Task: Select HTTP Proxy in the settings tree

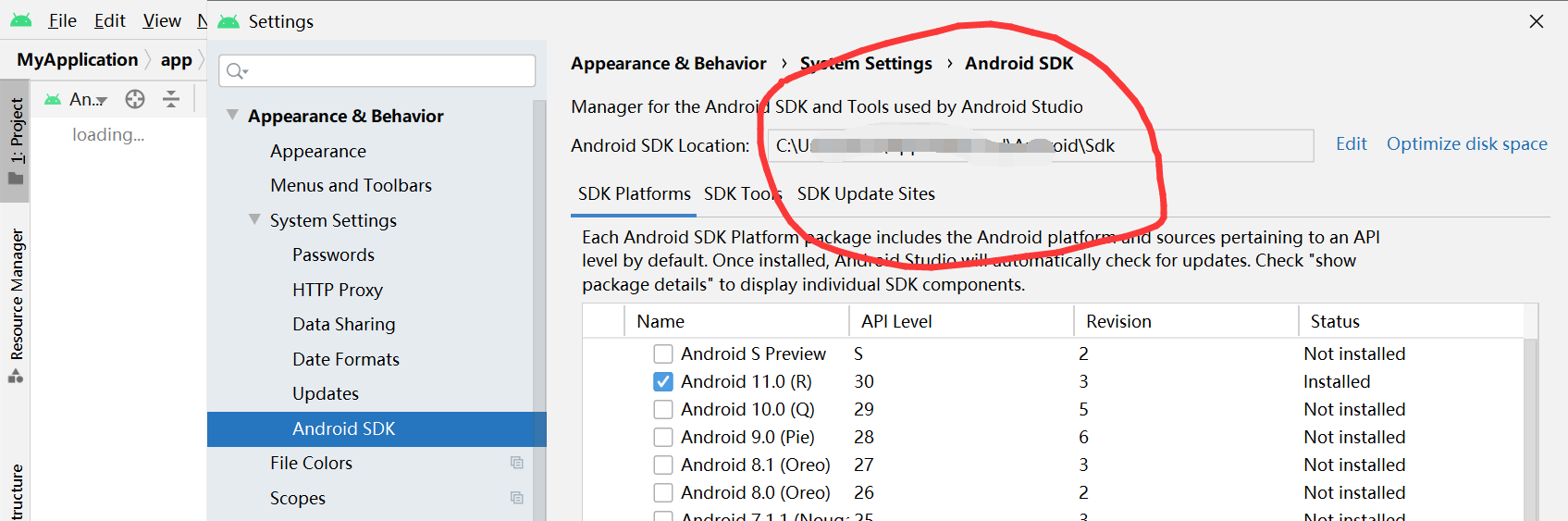Action: (338, 290)
